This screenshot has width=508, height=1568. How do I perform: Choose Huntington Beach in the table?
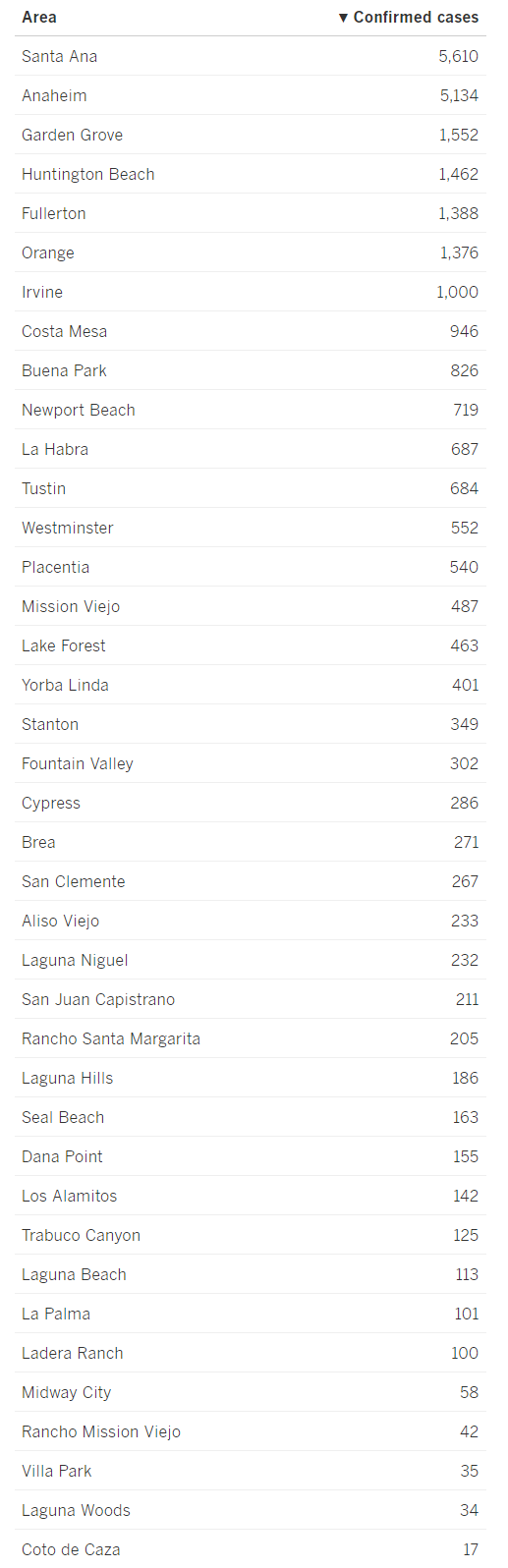(x=88, y=174)
